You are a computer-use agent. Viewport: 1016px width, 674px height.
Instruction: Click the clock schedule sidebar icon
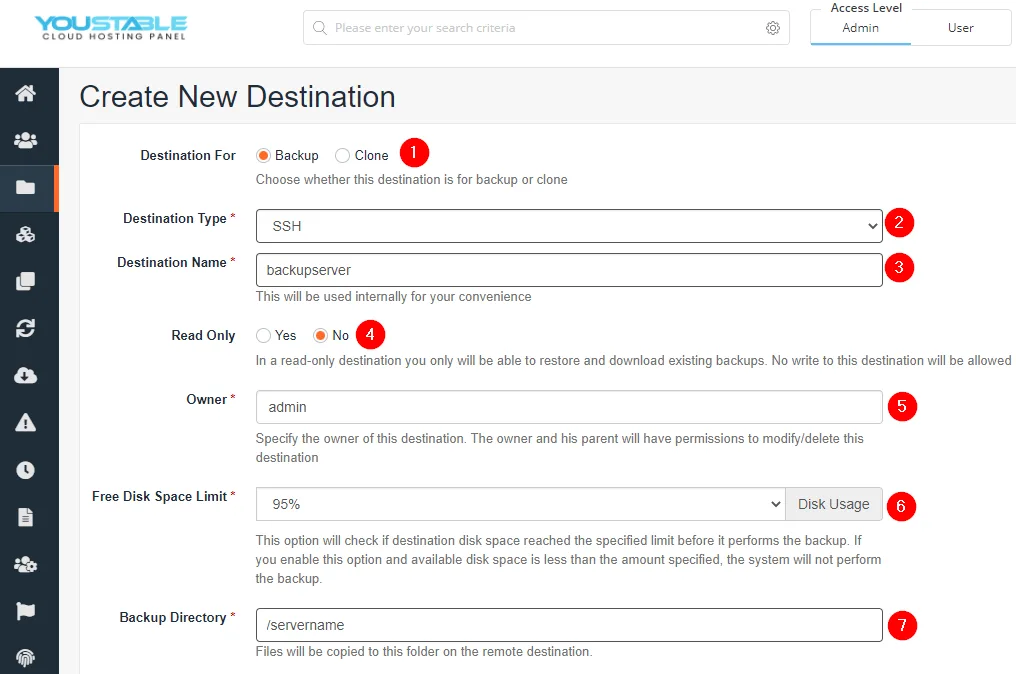(25, 470)
